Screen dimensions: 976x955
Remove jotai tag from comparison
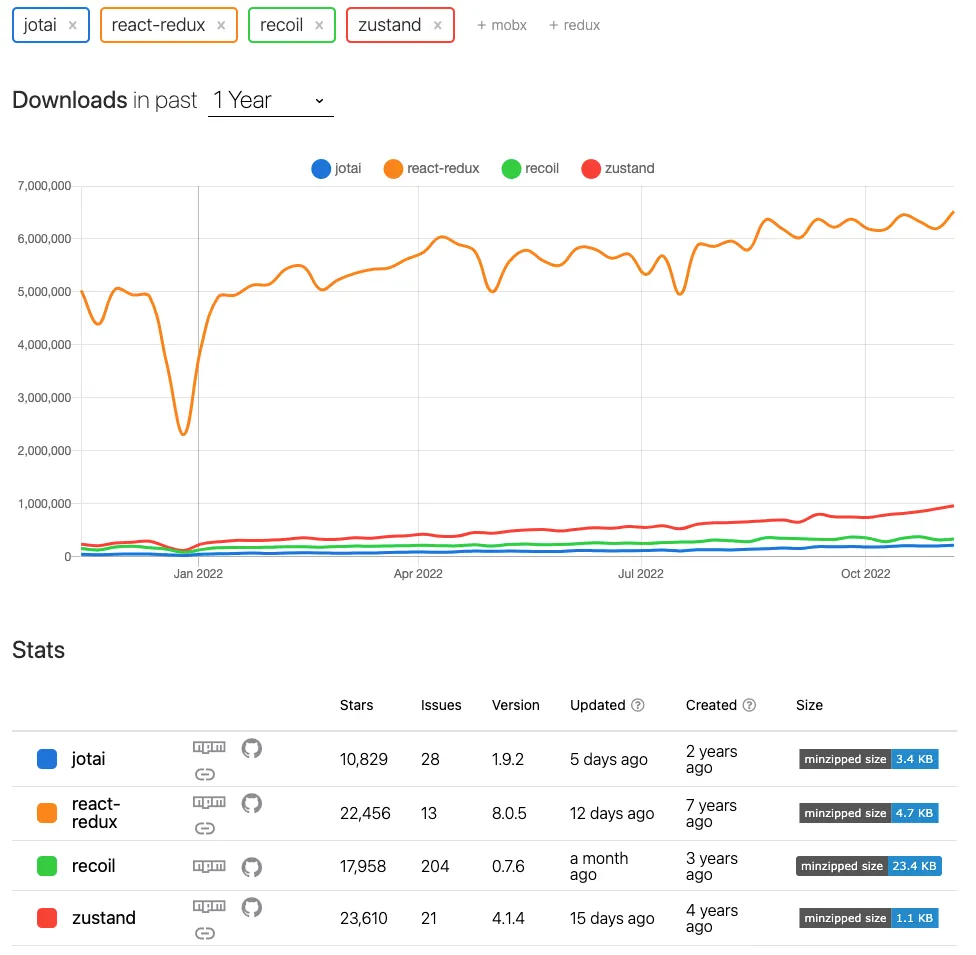(x=73, y=26)
